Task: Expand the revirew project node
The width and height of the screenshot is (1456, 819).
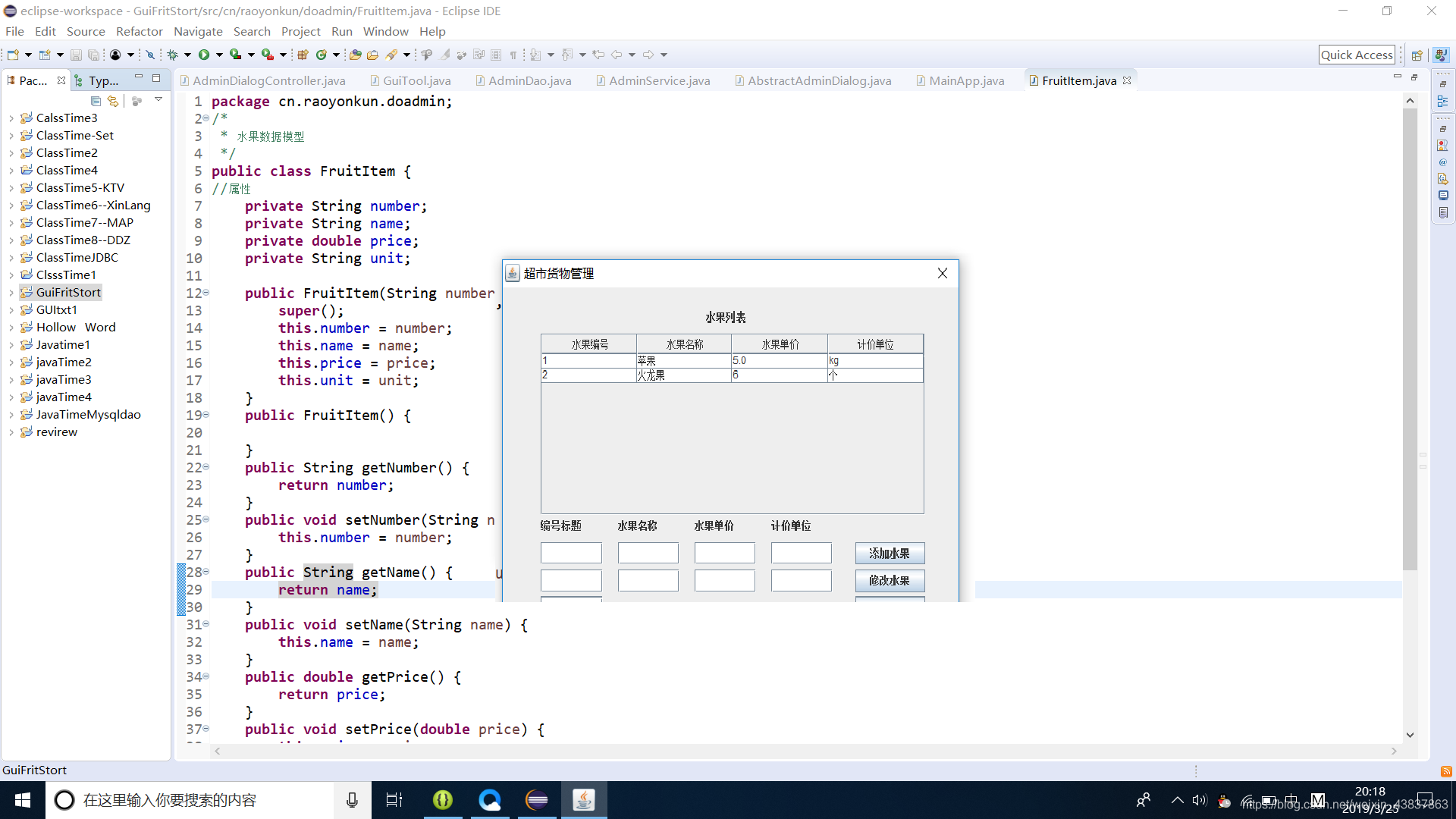Action: (11, 432)
